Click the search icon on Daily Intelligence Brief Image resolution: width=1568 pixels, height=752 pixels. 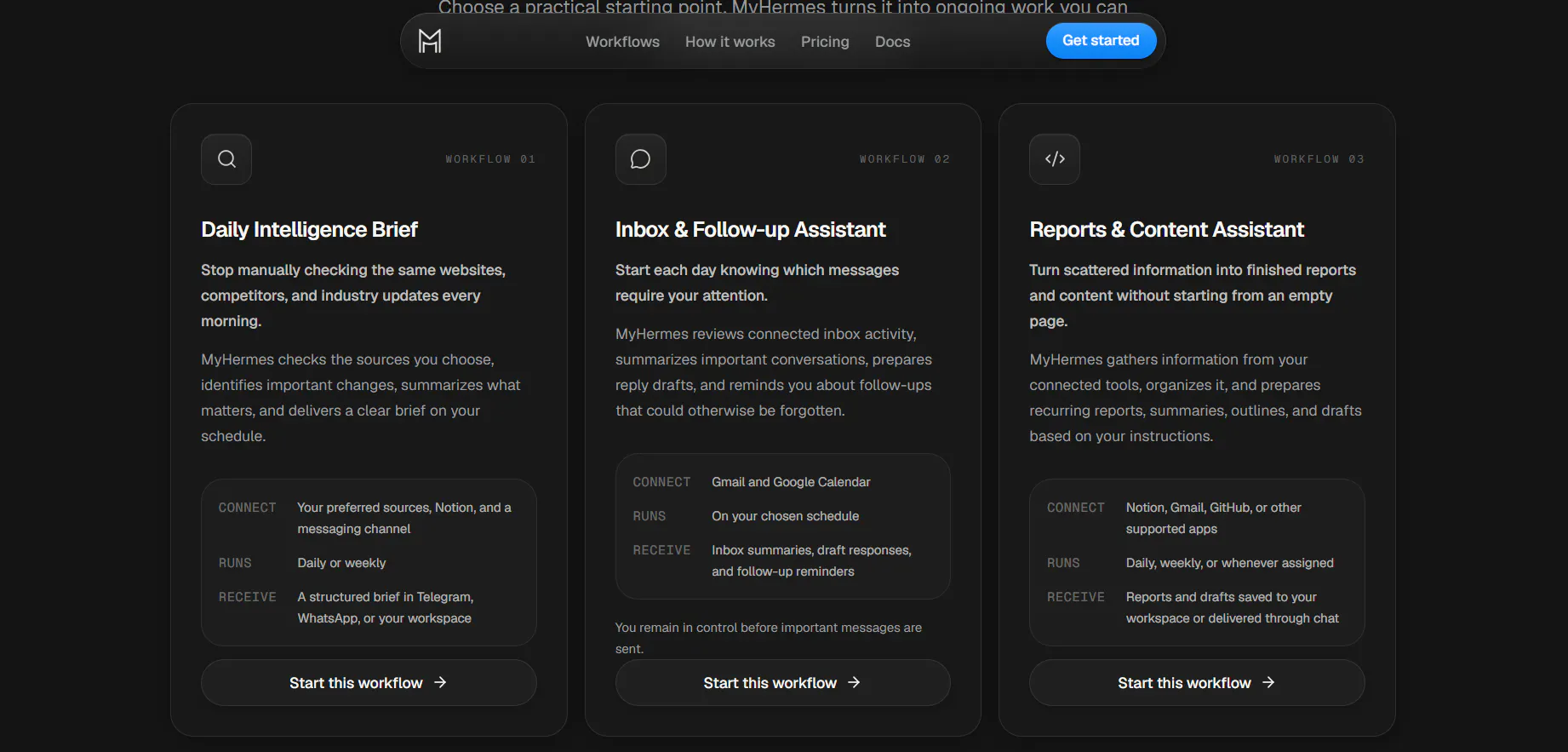[226, 159]
